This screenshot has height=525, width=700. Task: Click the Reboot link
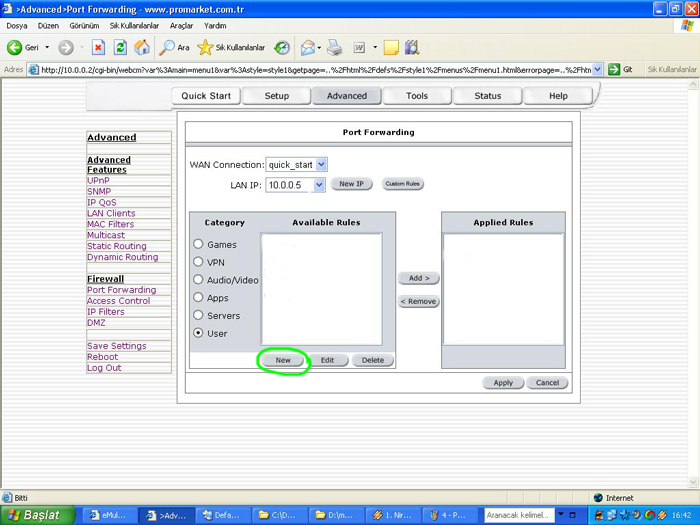click(x=102, y=357)
